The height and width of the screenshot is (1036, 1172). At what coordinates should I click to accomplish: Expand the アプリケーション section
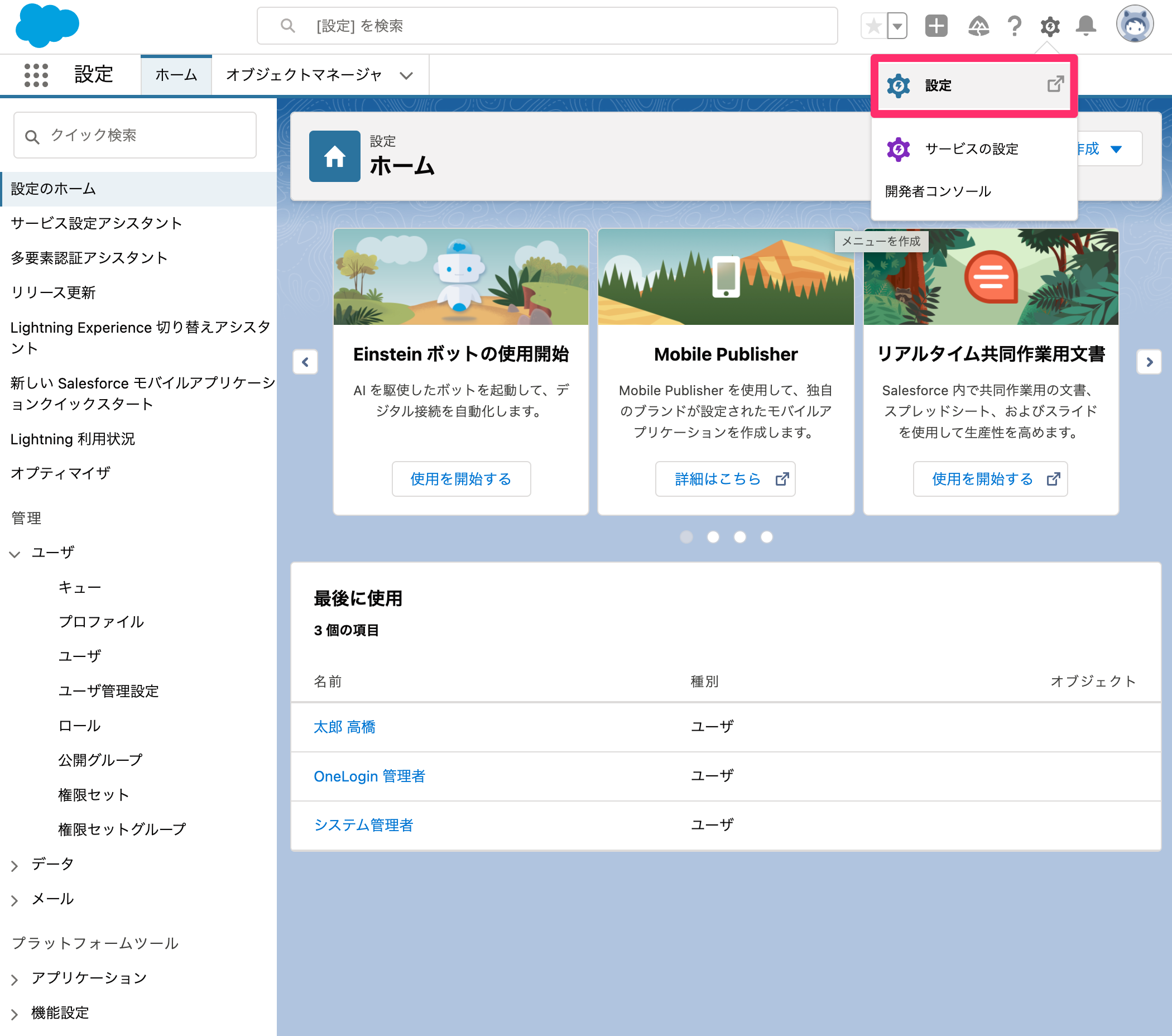coord(15,980)
